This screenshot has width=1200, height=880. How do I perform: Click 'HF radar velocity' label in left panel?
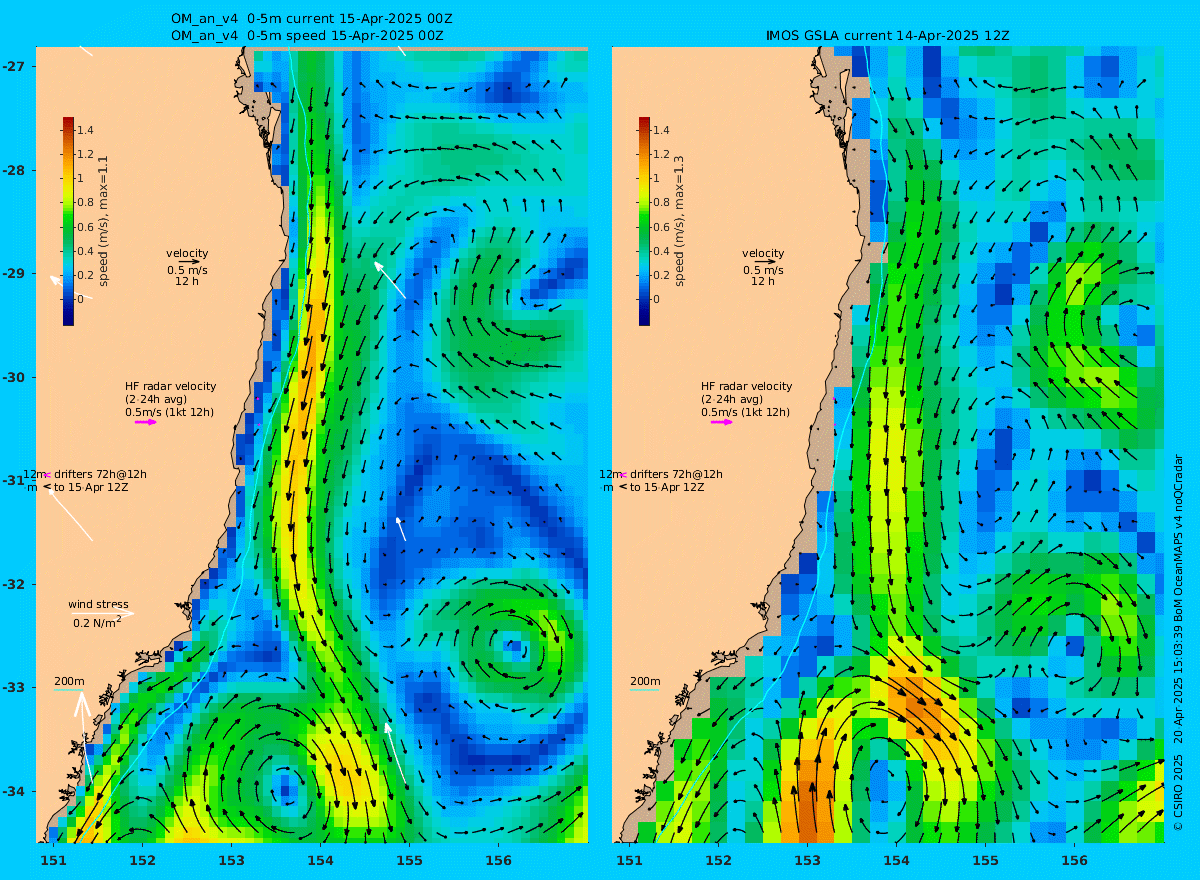[x=170, y=386]
